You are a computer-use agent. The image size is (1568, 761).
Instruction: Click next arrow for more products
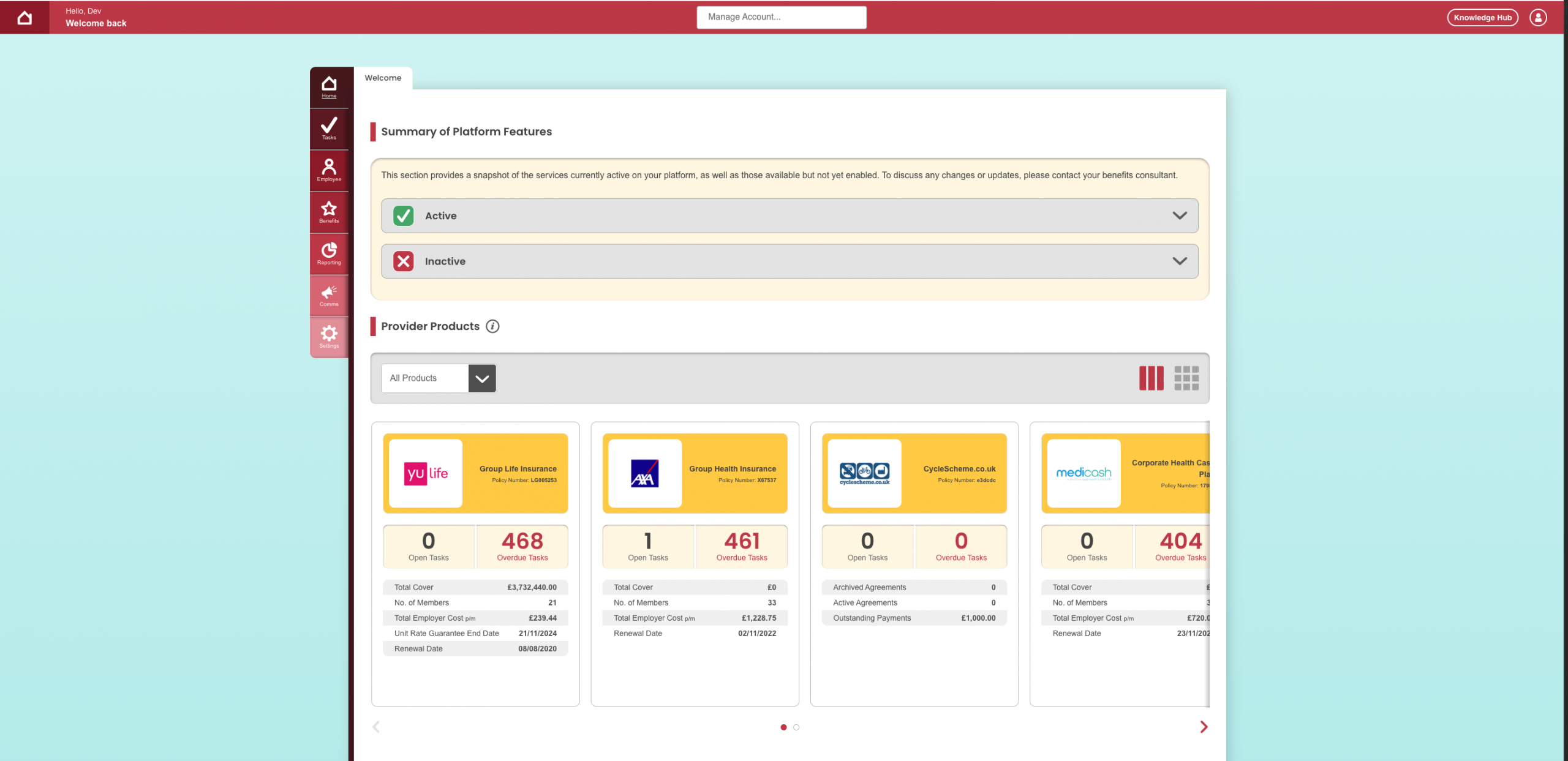(1204, 727)
